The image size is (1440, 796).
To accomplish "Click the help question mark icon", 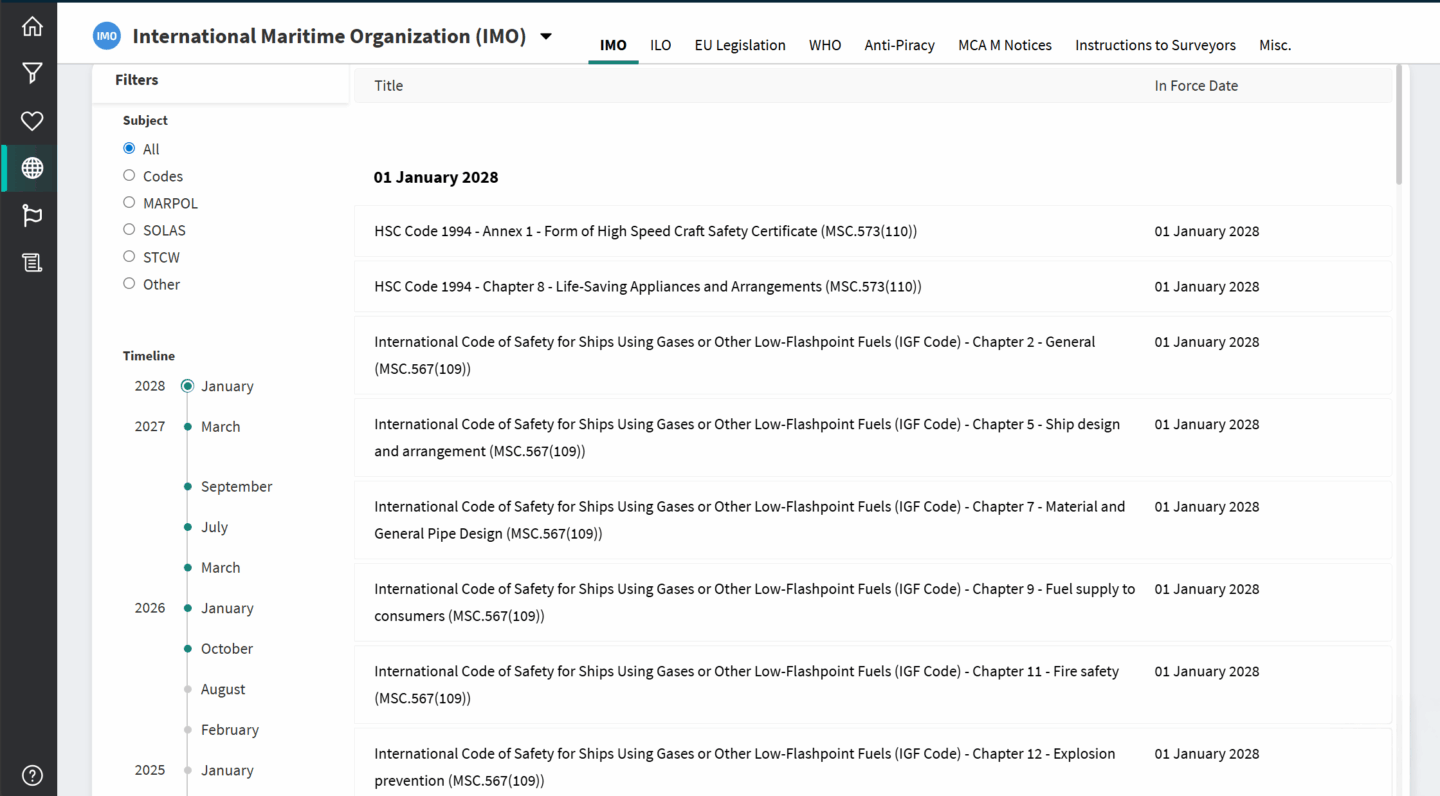I will (x=32, y=775).
